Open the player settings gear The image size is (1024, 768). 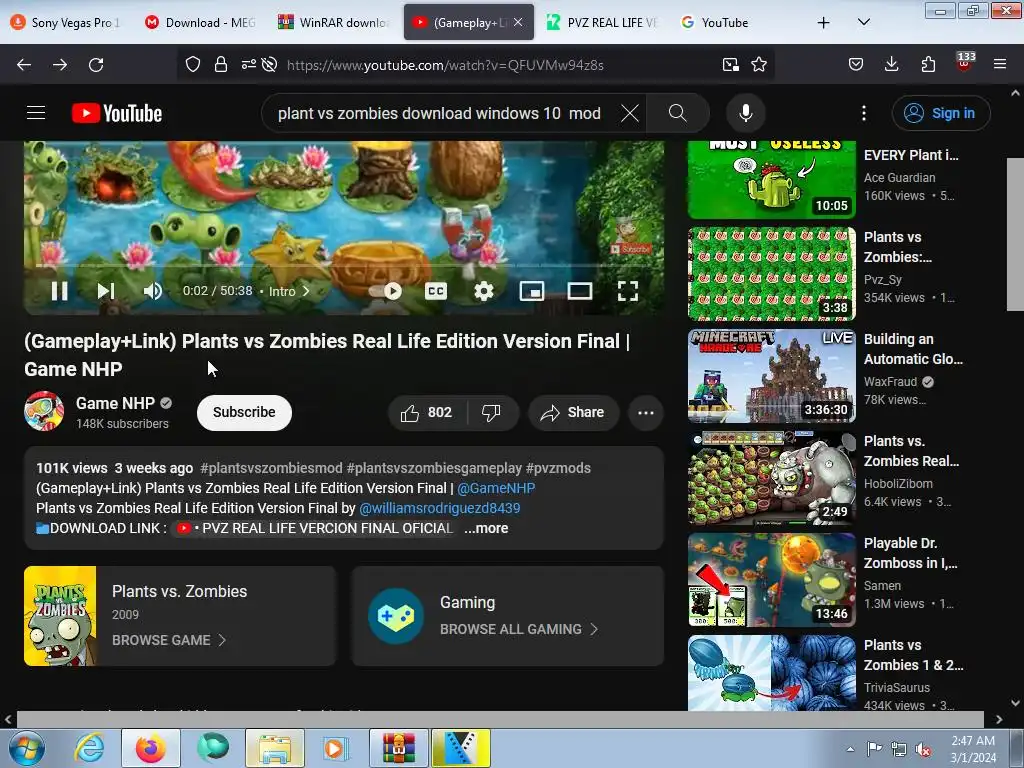[x=483, y=291]
